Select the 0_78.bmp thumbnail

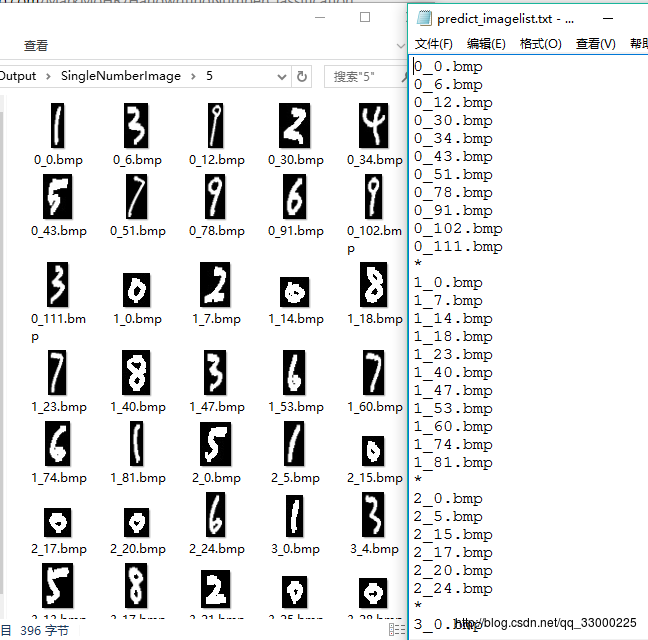pos(215,197)
